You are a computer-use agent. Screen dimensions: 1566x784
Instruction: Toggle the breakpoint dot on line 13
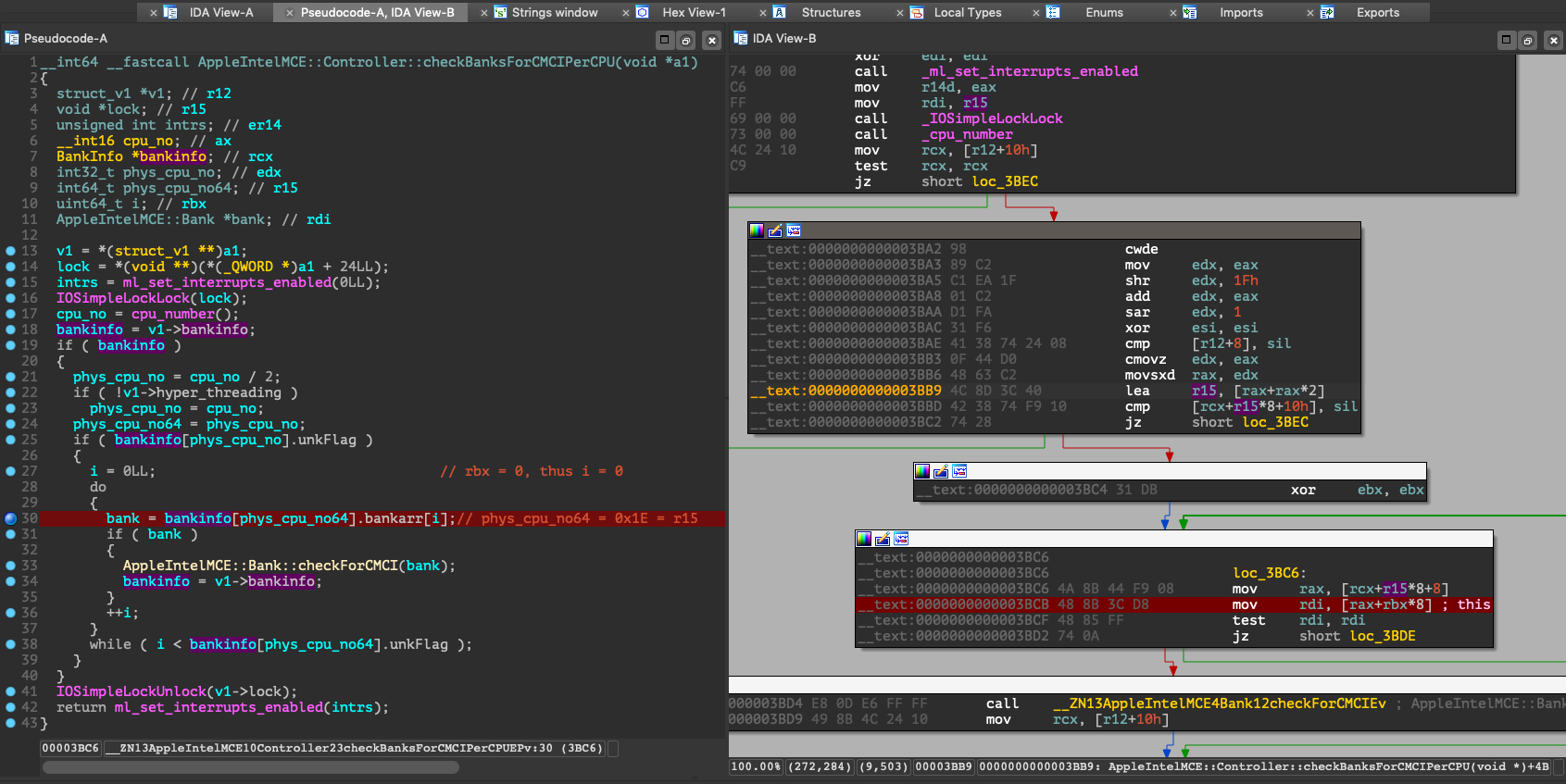11,251
